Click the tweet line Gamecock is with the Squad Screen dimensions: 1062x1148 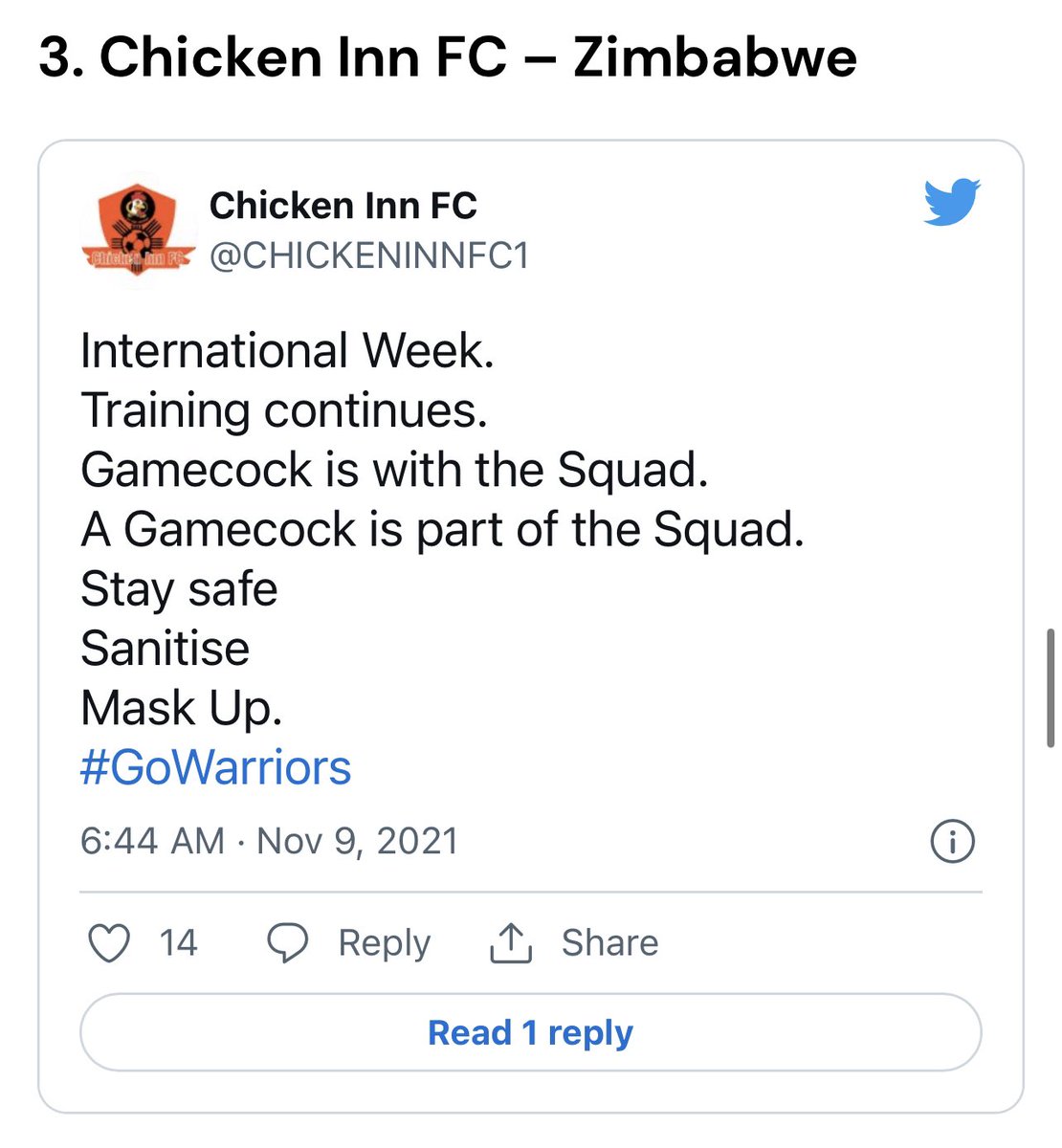pyautogui.click(x=394, y=469)
